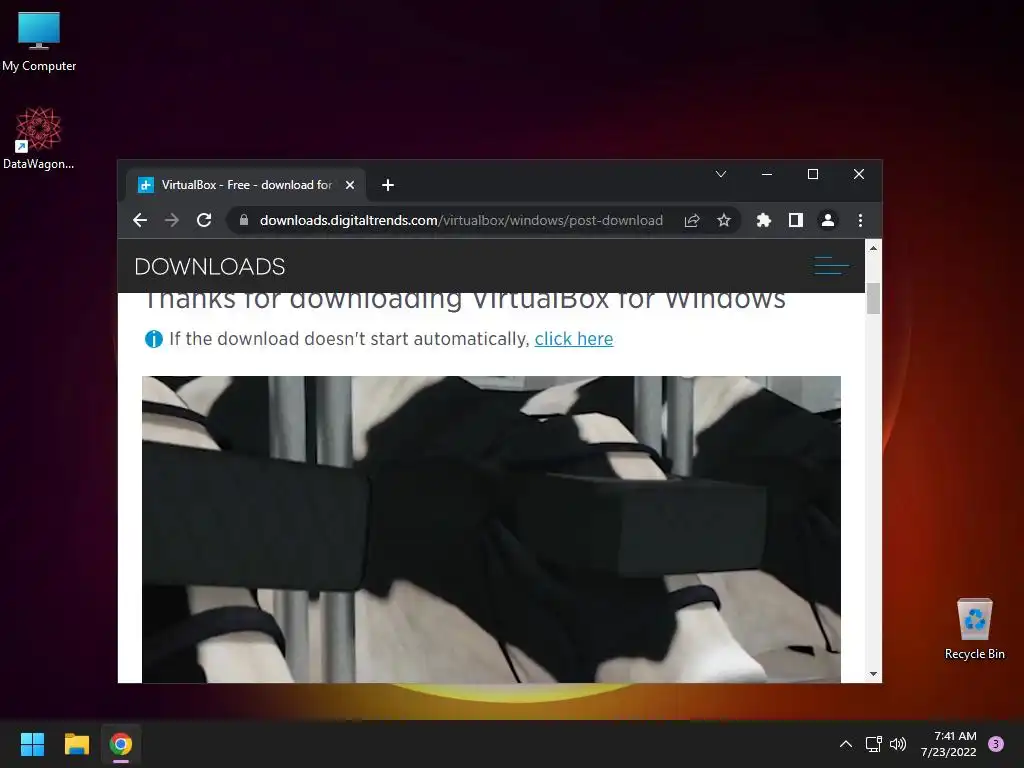Image resolution: width=1024 pixels, height=768 pixels.
Task: Click the 'click here' download link
Action: [x=573, y=339]
